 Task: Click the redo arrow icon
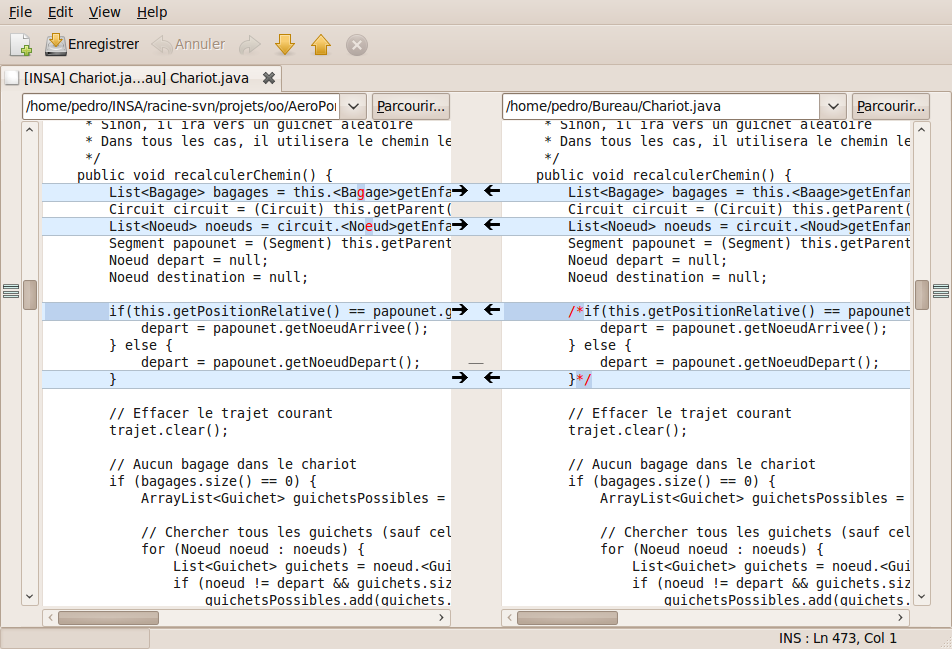(x=249, y=45)
